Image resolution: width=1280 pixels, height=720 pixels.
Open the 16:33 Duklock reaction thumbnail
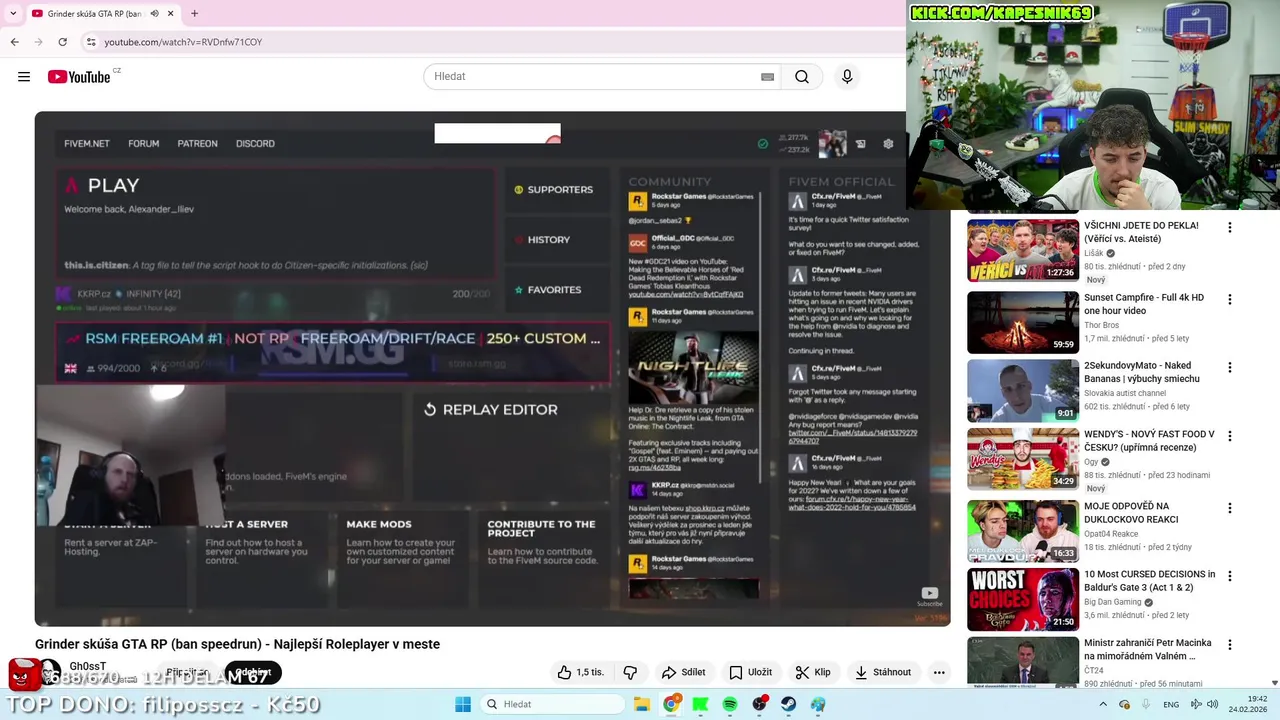[x=1023, y=531]
